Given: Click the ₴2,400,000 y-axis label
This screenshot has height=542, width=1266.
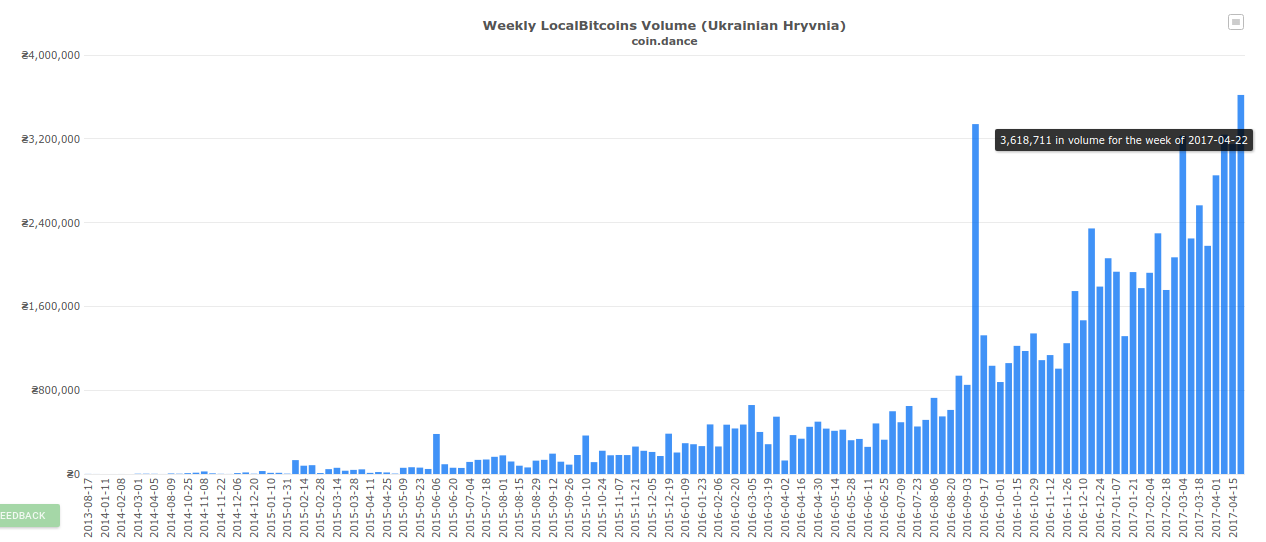Looking at the screenshot, I should coord(50,223).
